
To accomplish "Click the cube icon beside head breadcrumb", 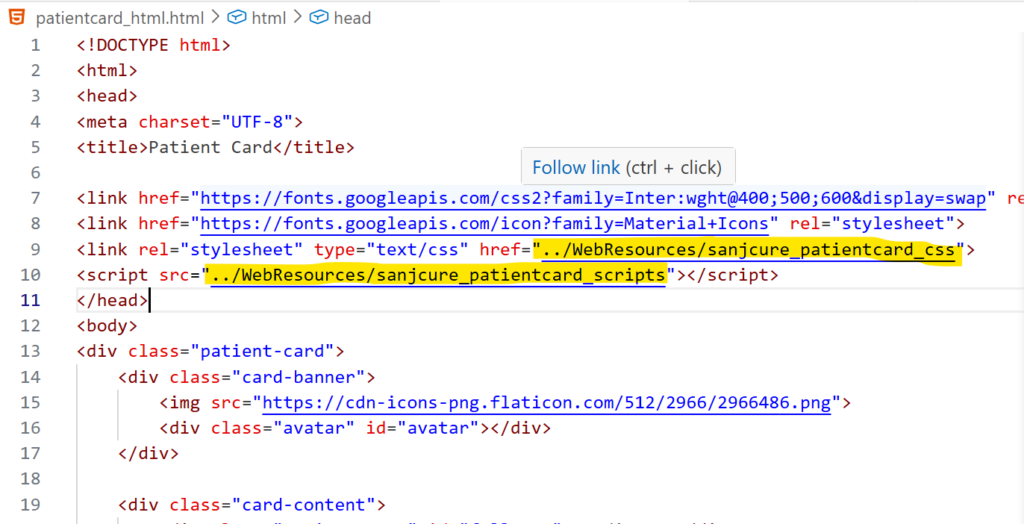I will tap(318, 18).
